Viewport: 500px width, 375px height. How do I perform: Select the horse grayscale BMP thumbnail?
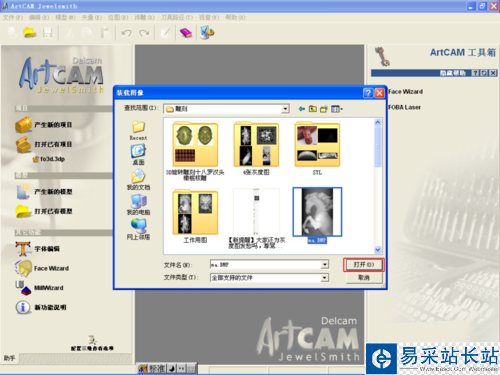click(x=317, y=212)
